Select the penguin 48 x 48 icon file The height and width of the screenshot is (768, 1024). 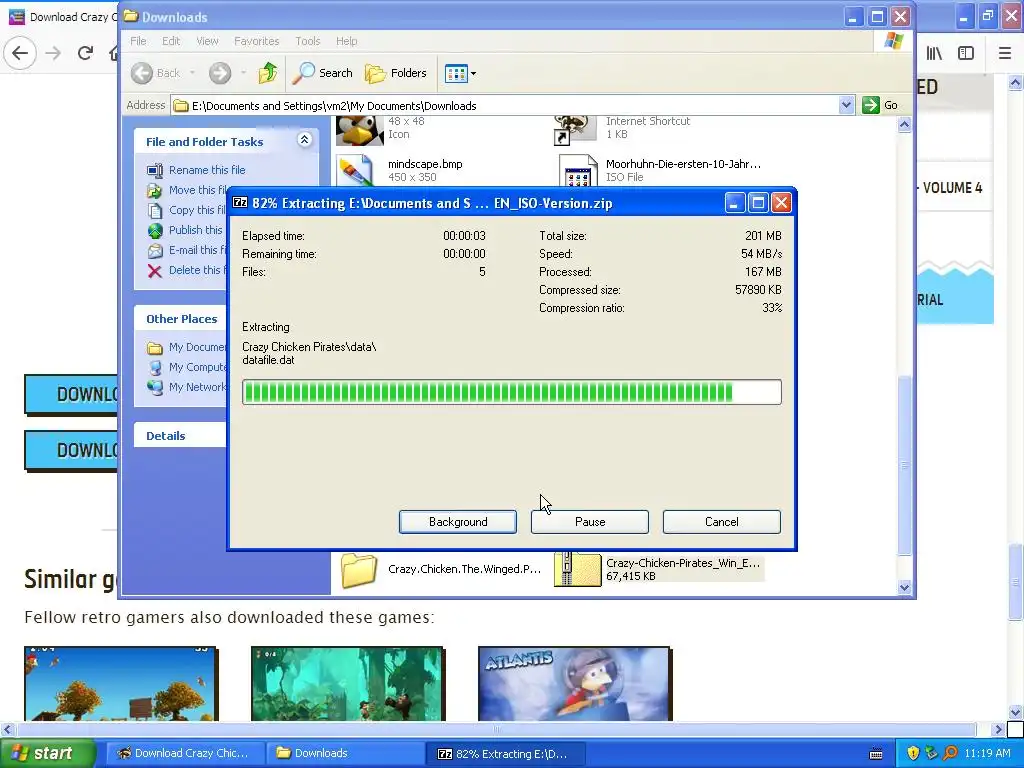tap(359, 130)
